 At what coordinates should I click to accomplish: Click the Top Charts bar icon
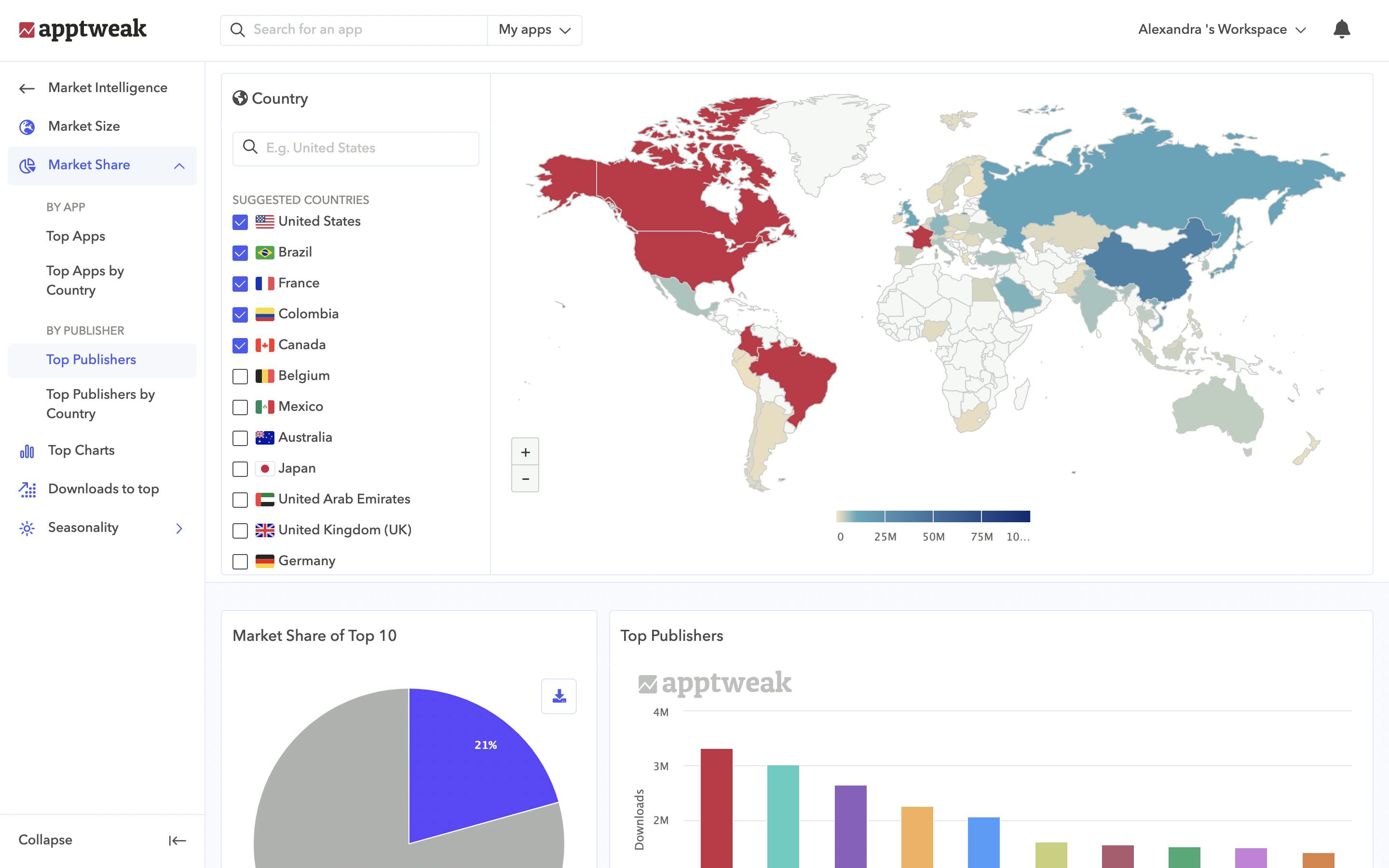click(x=27, y=451)
